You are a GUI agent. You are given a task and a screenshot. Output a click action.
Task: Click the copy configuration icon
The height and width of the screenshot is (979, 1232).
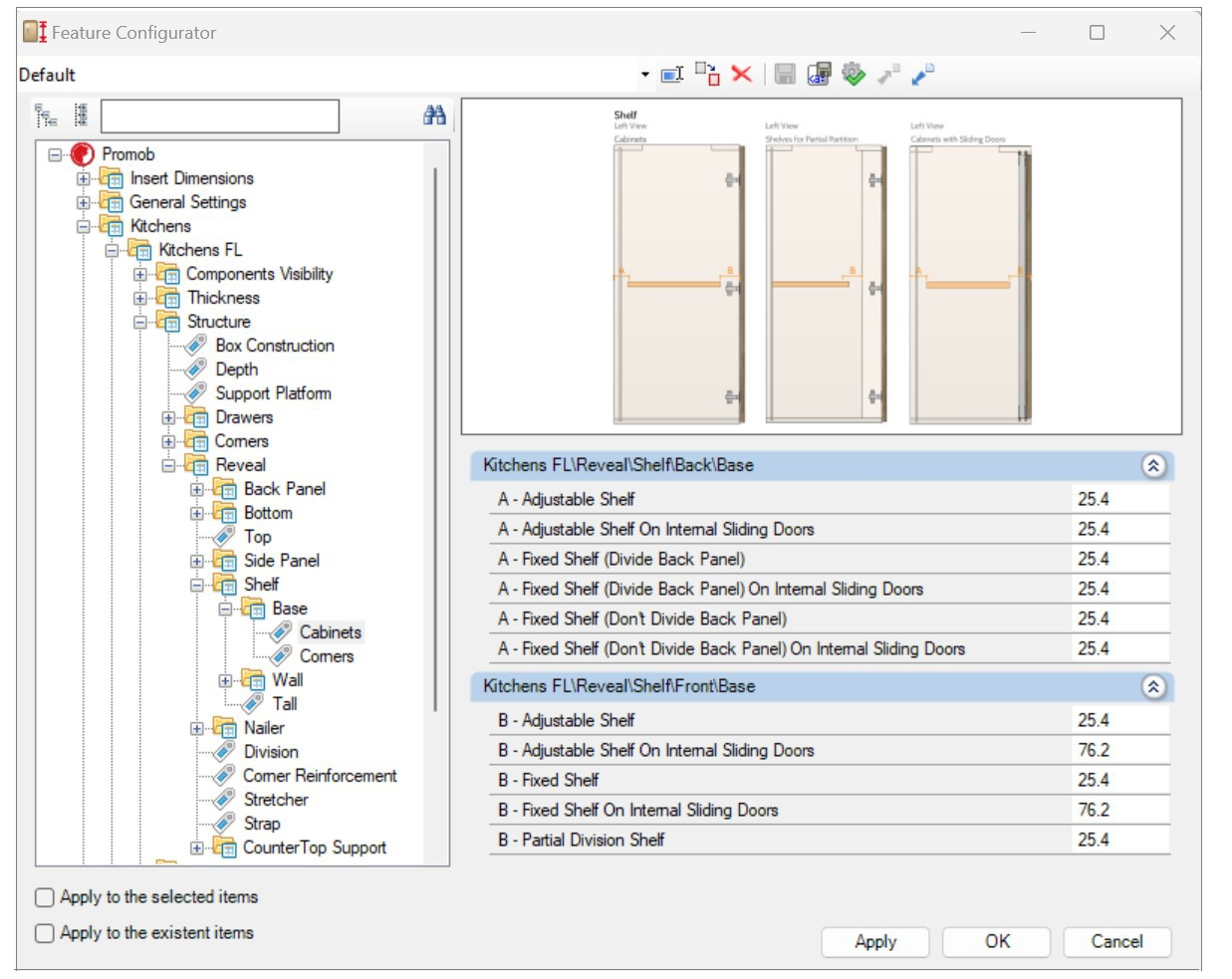point(707,74)
